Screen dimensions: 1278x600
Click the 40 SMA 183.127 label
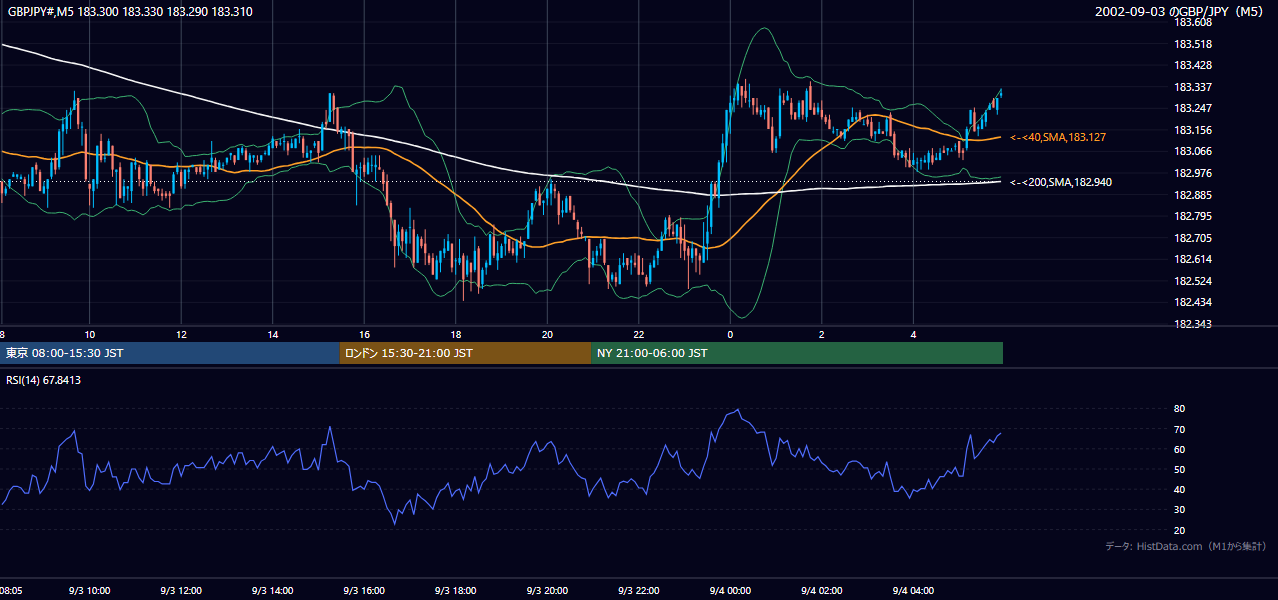click(x=1058, y=137)
